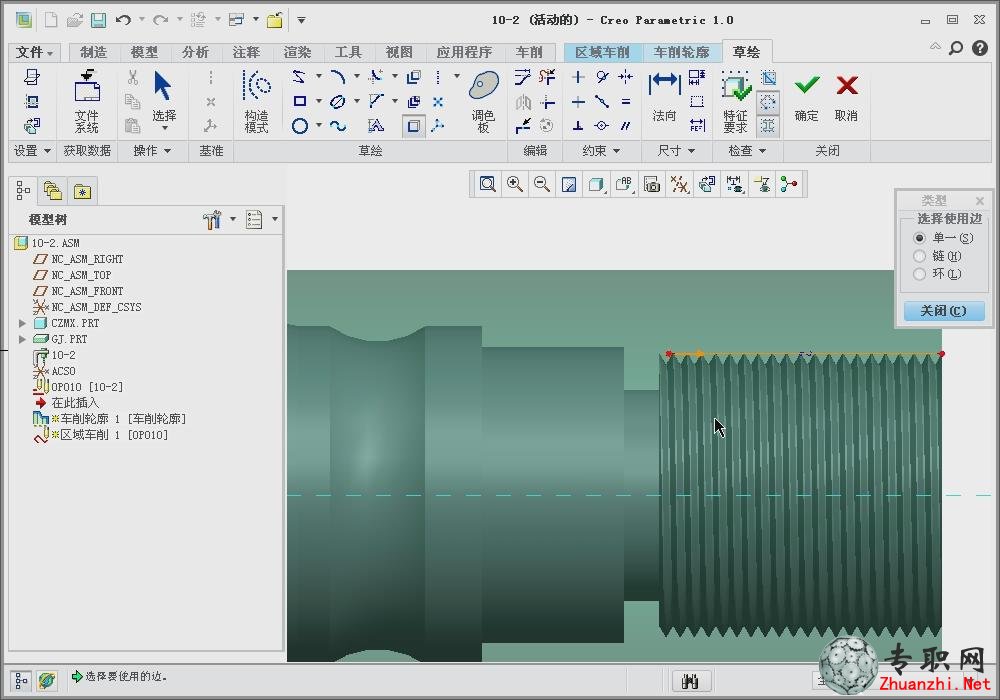
Task: Select the 单一(S) radio option
Action: [x=919, y=238]
